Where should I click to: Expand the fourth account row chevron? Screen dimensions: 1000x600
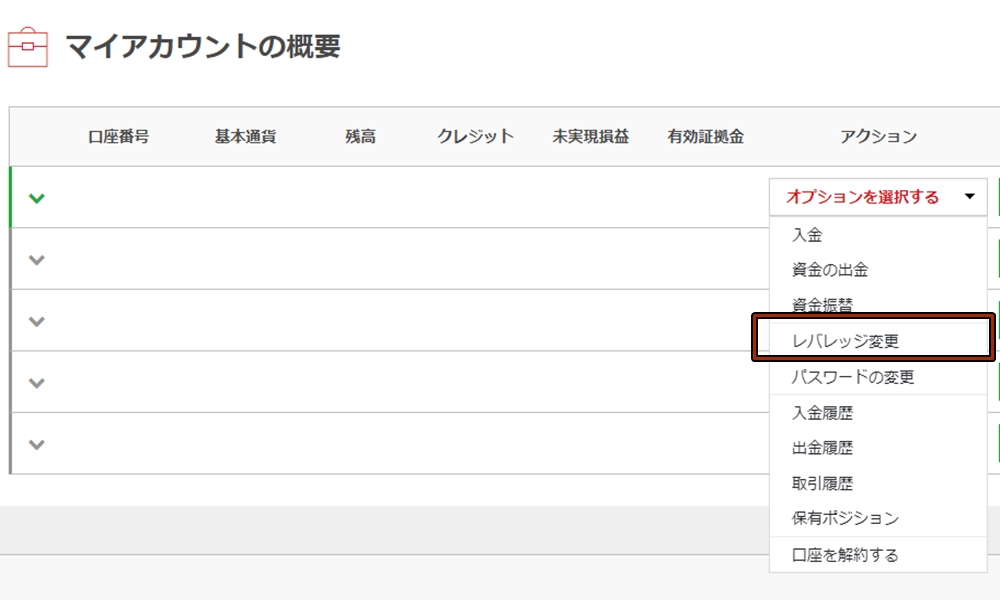pyautogui.click(x=37, y=383)
